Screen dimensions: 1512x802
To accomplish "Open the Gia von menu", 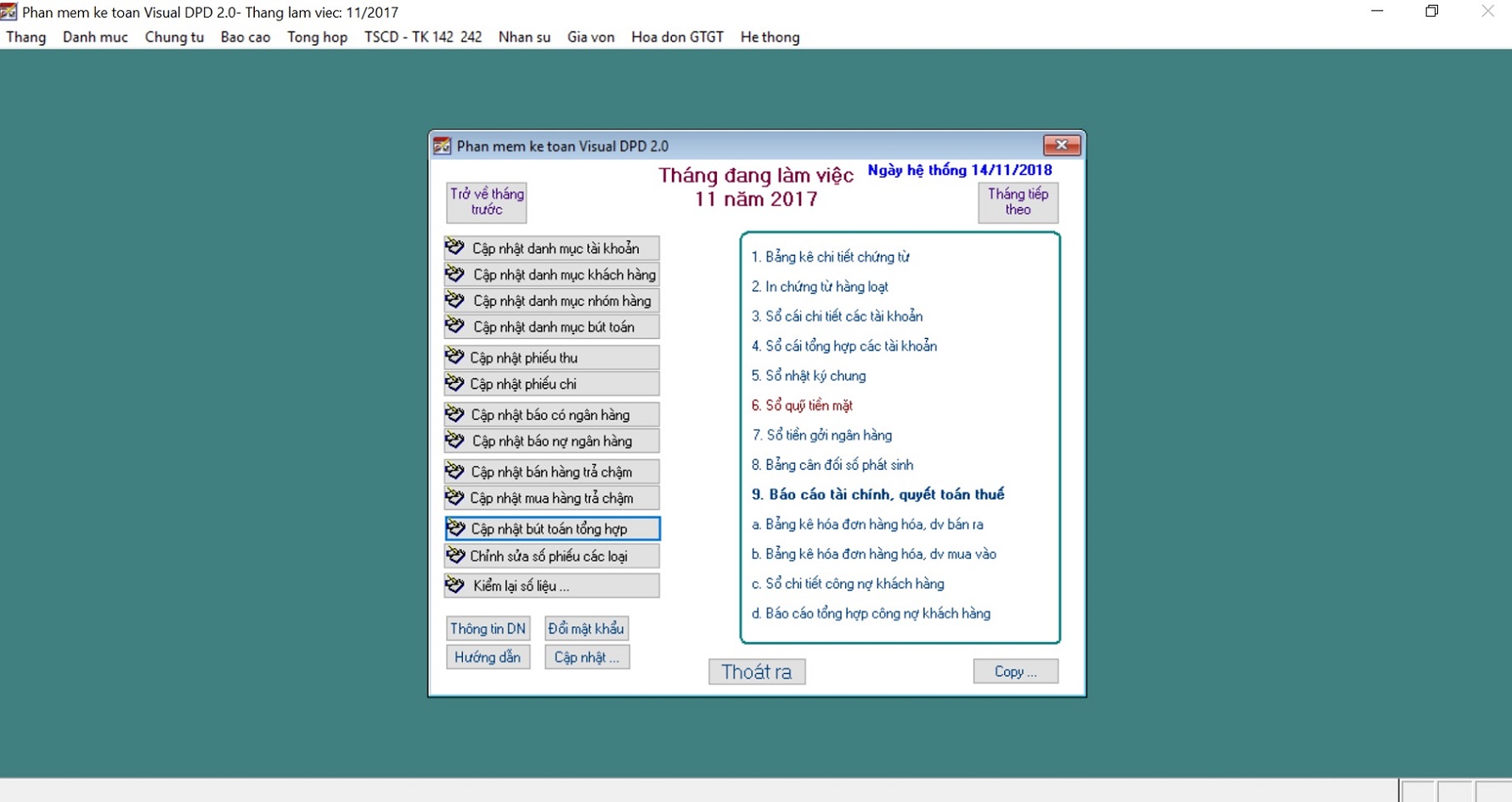I will (590, 37).
